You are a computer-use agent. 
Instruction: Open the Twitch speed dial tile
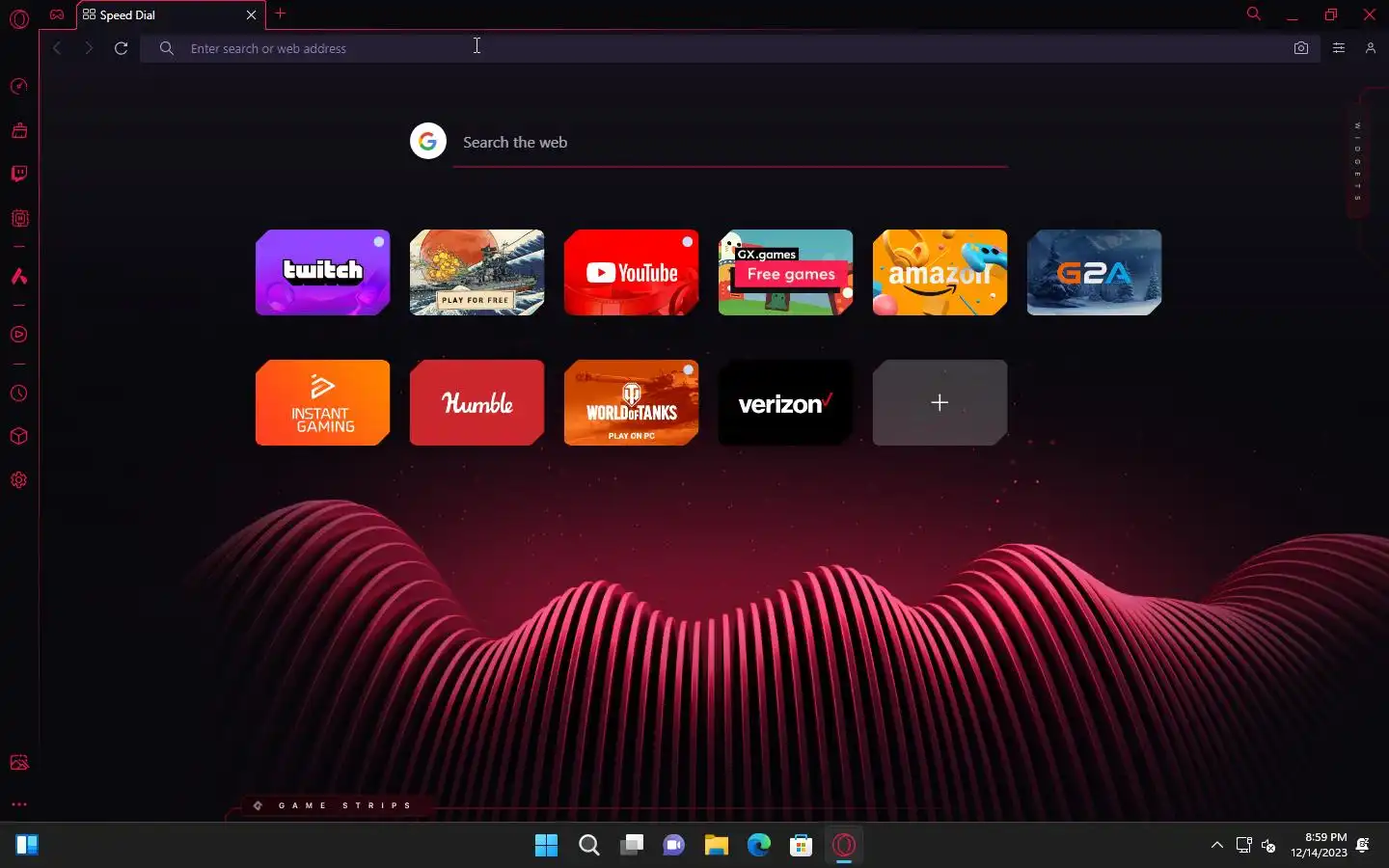322,272
